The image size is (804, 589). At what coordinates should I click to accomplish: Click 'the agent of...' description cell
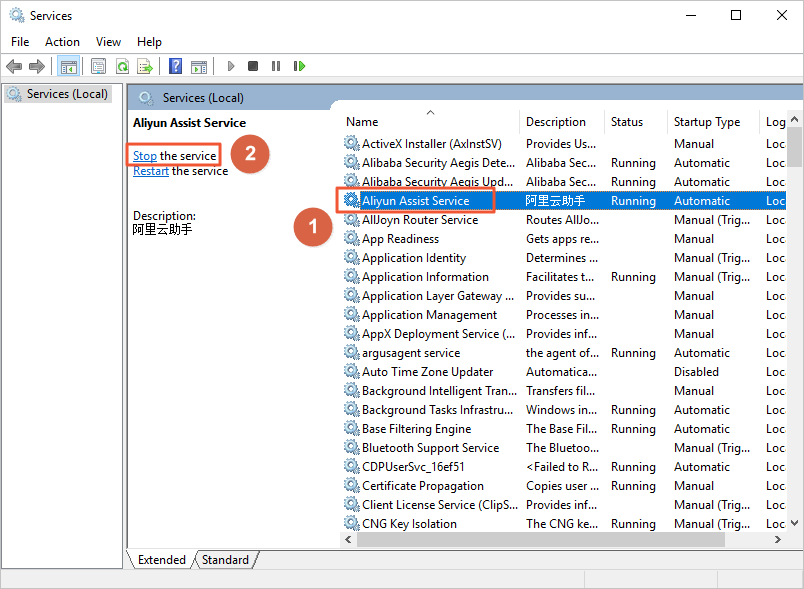click(x=562, y=353)
